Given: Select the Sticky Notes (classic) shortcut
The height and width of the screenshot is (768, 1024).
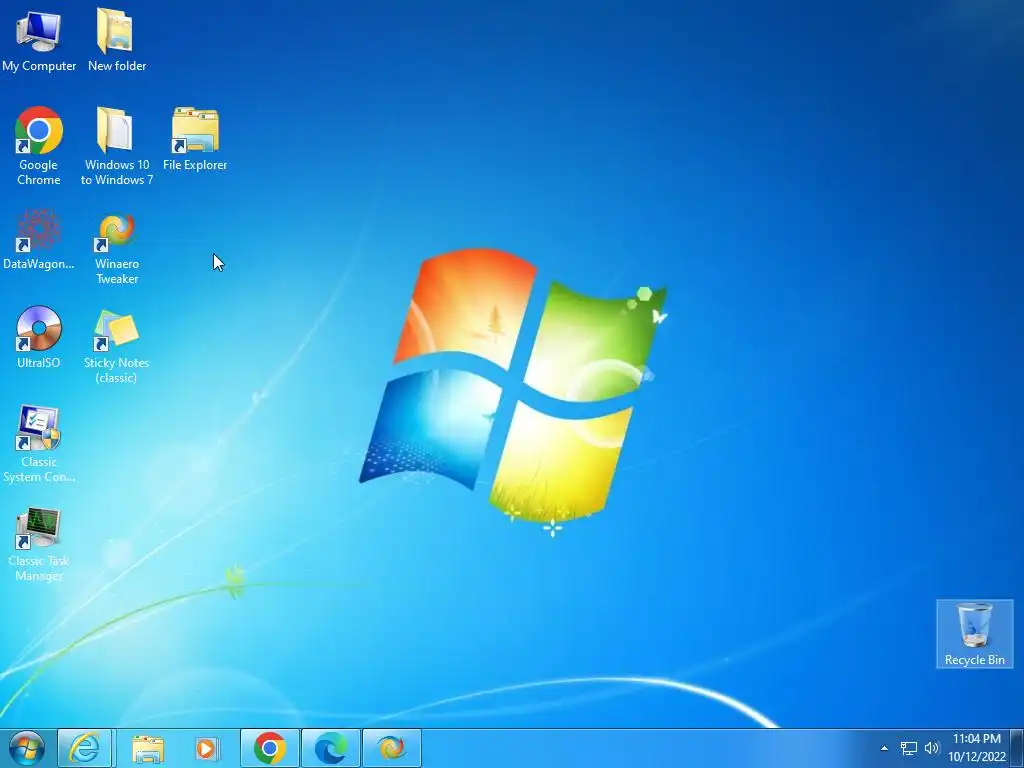Looking at the screenshot, I should 116,346.
